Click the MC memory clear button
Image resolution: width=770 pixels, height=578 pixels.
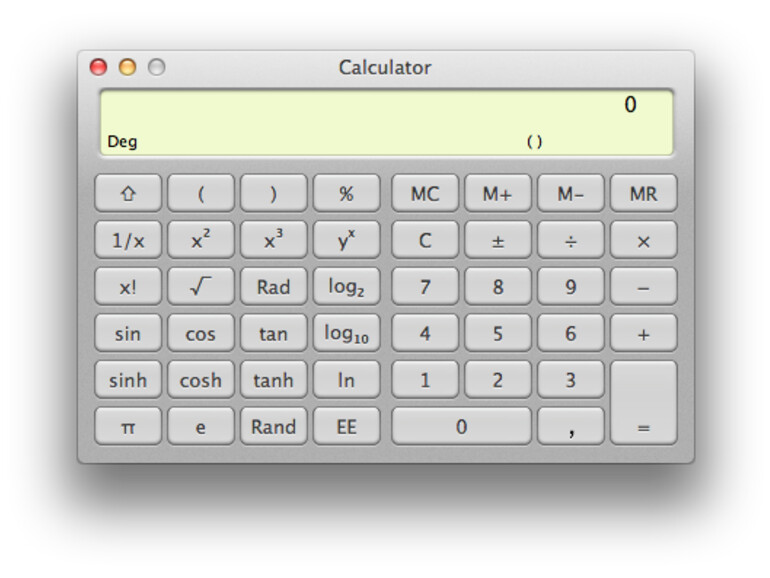click(425, 194)
